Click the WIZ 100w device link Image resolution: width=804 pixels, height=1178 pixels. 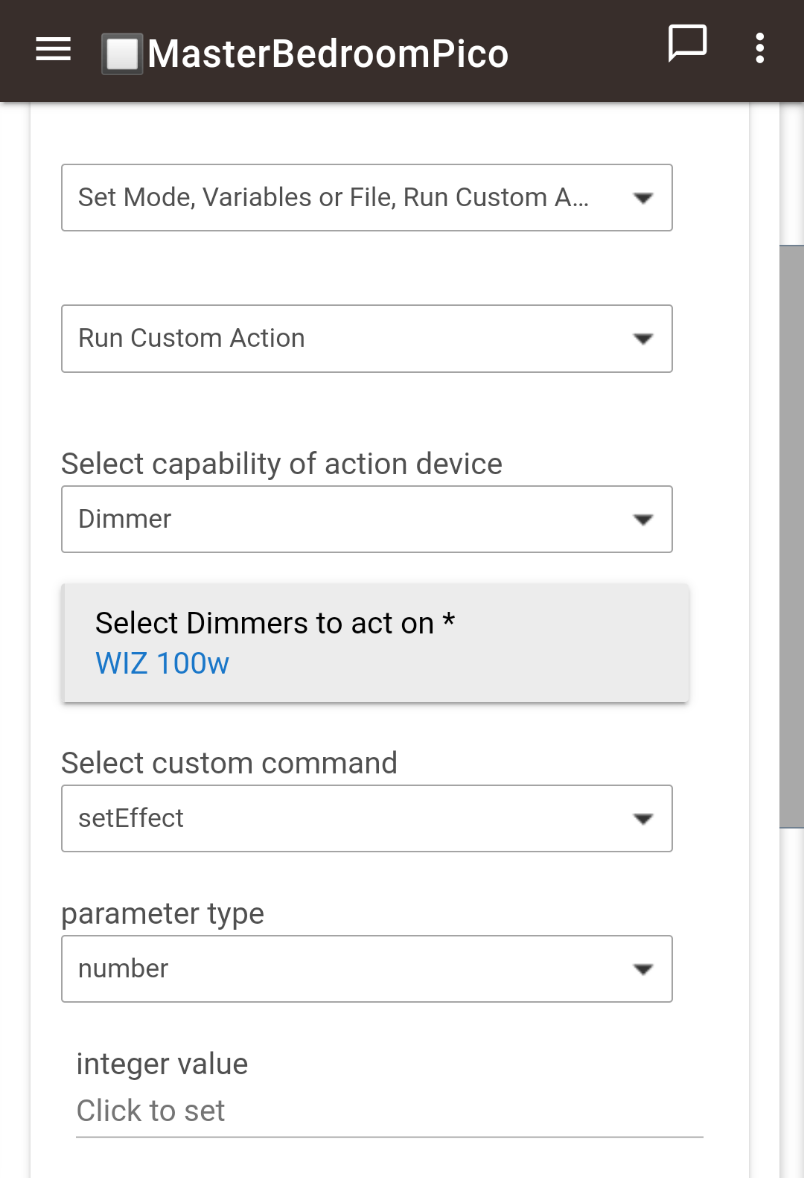tap(162, 664)
